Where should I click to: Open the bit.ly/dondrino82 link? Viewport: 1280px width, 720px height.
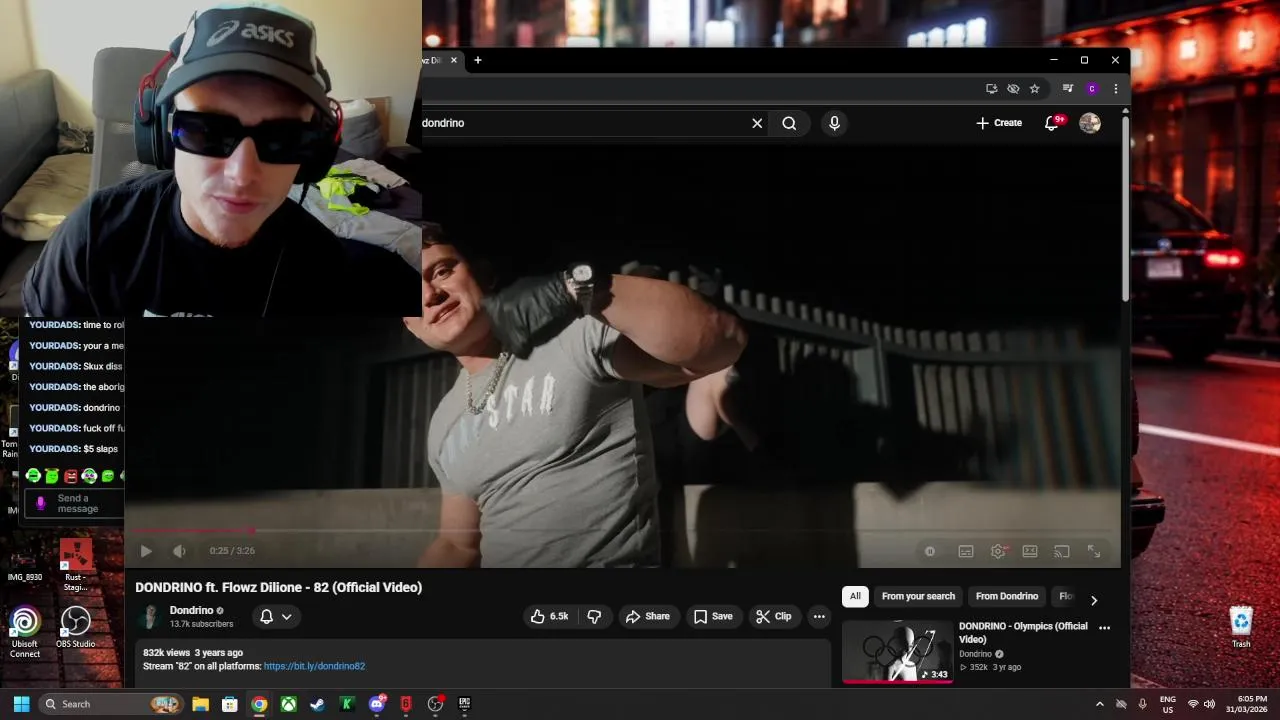[314, 666]
